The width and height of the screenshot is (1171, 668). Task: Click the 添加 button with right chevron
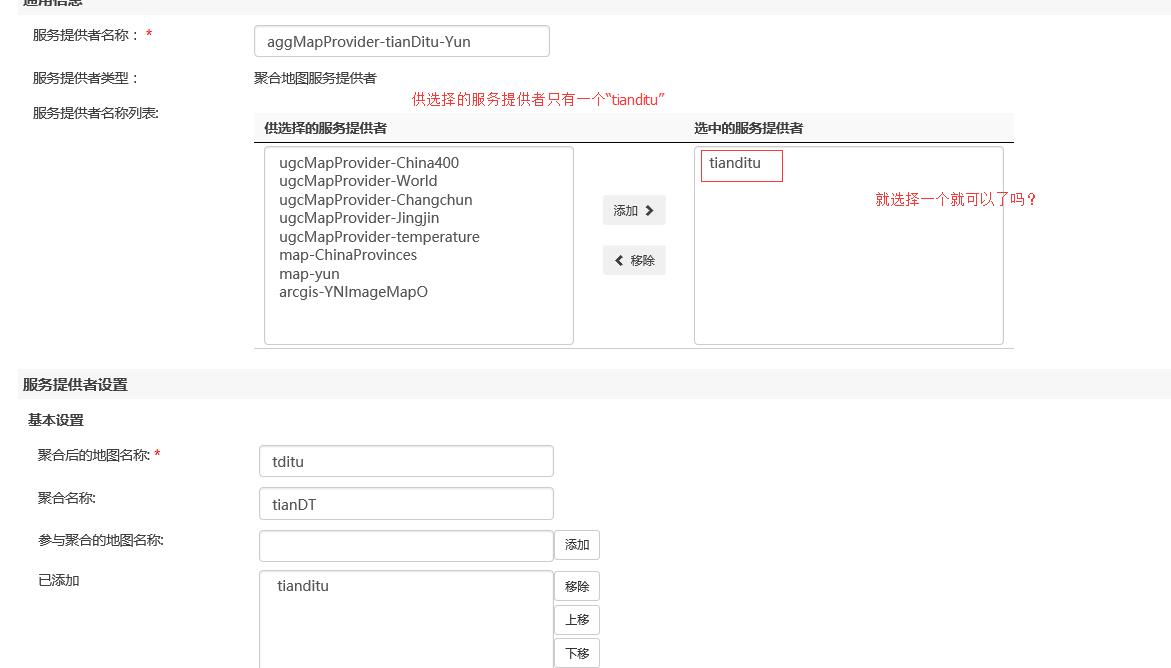[634, 211]
